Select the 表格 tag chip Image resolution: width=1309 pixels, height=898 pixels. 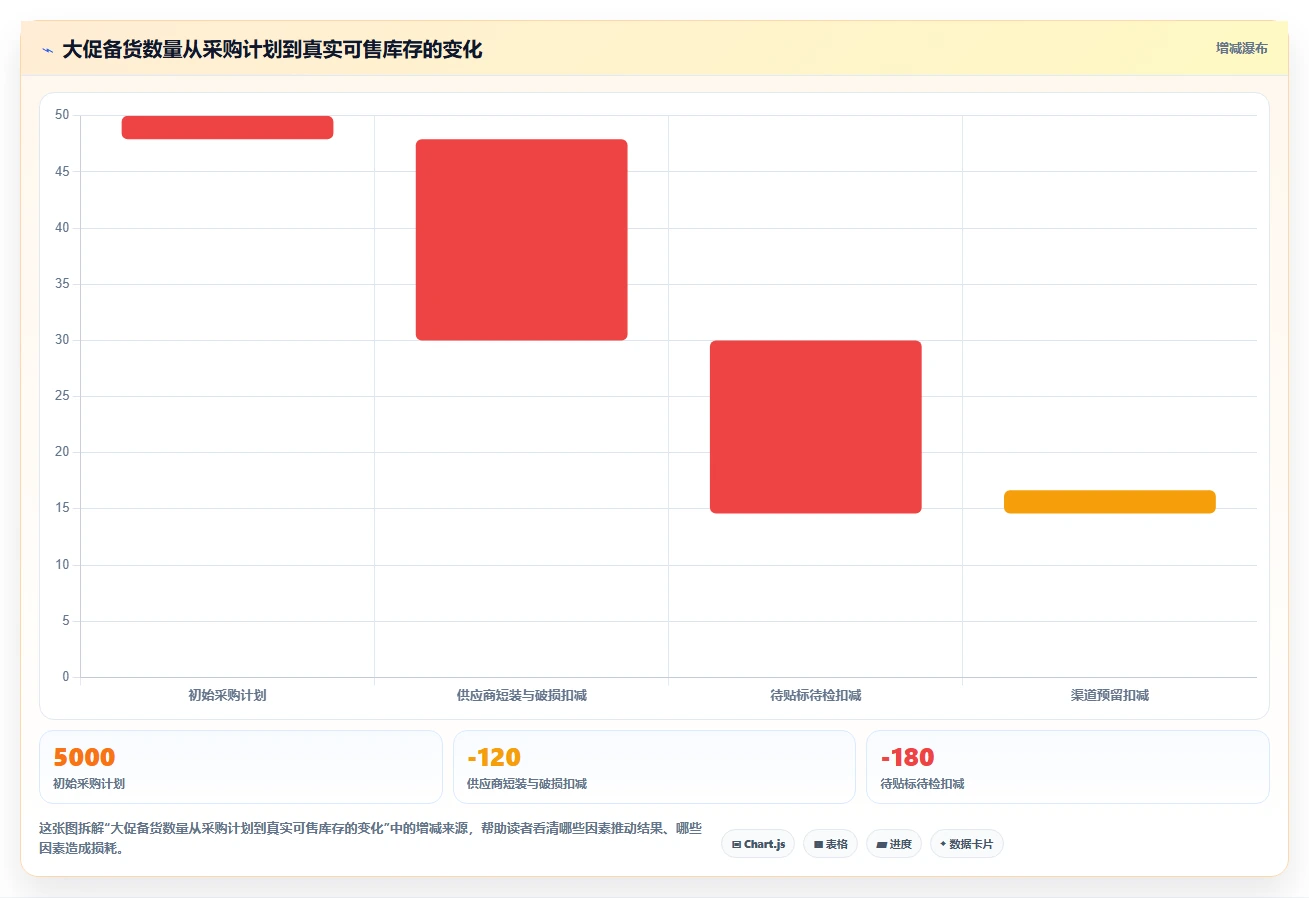[830, 844]
